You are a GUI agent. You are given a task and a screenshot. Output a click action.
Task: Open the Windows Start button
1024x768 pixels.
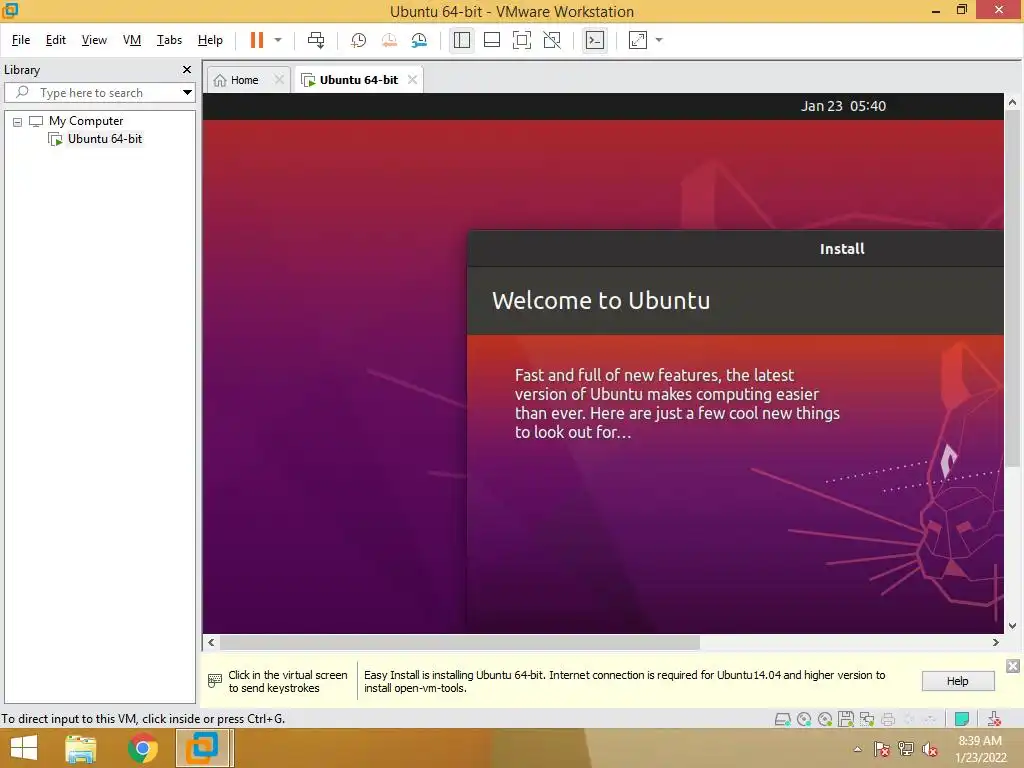24,748
